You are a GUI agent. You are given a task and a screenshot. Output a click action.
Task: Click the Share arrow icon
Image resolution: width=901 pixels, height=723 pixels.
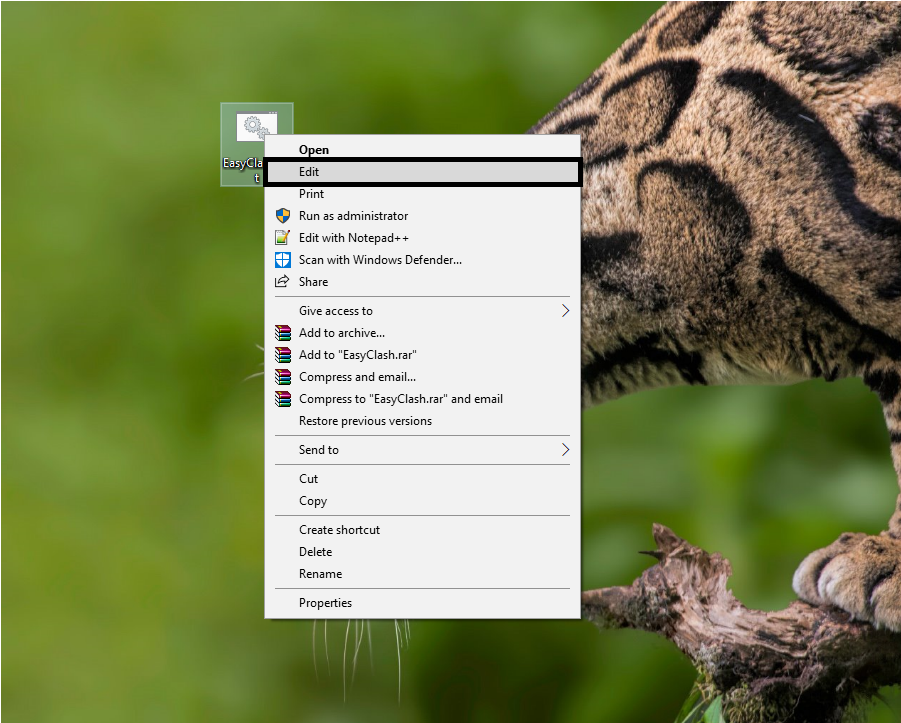pos(283,281)
